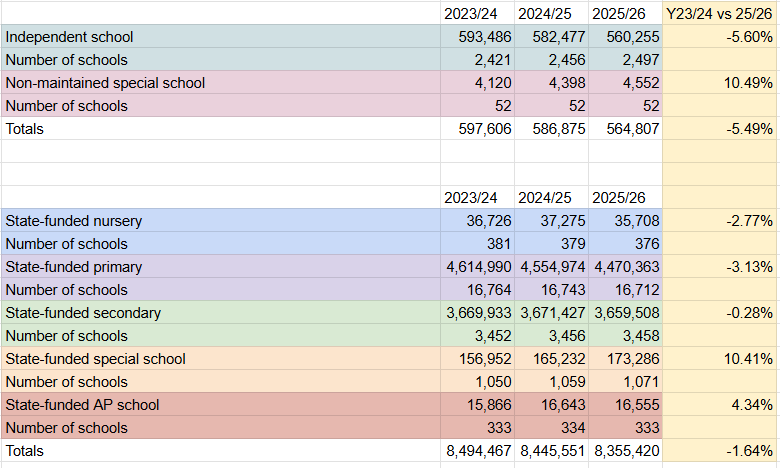The width and height of the screenshot is (780, 468).
Task: Click the 36,726 cell
Action: pos(478,221)
